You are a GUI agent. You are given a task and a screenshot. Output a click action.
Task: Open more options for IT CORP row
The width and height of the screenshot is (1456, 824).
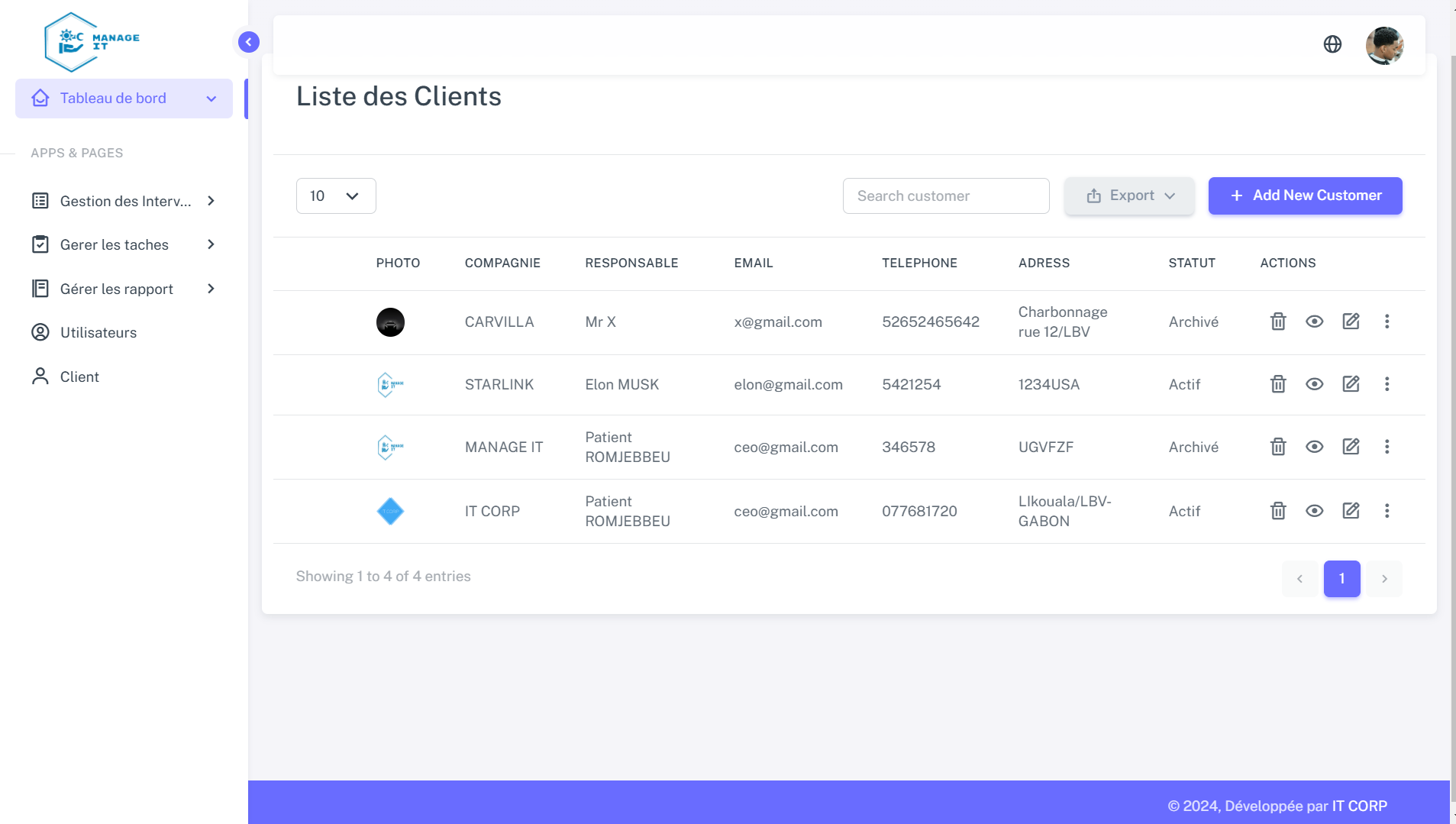pos(1387,511)
